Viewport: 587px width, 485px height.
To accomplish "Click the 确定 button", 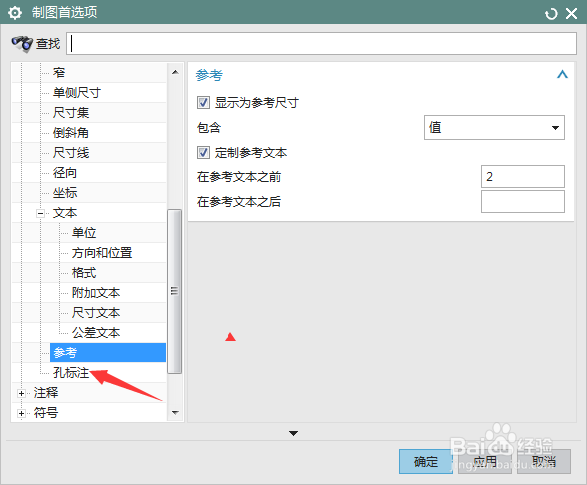I will [x=426, y=461].
